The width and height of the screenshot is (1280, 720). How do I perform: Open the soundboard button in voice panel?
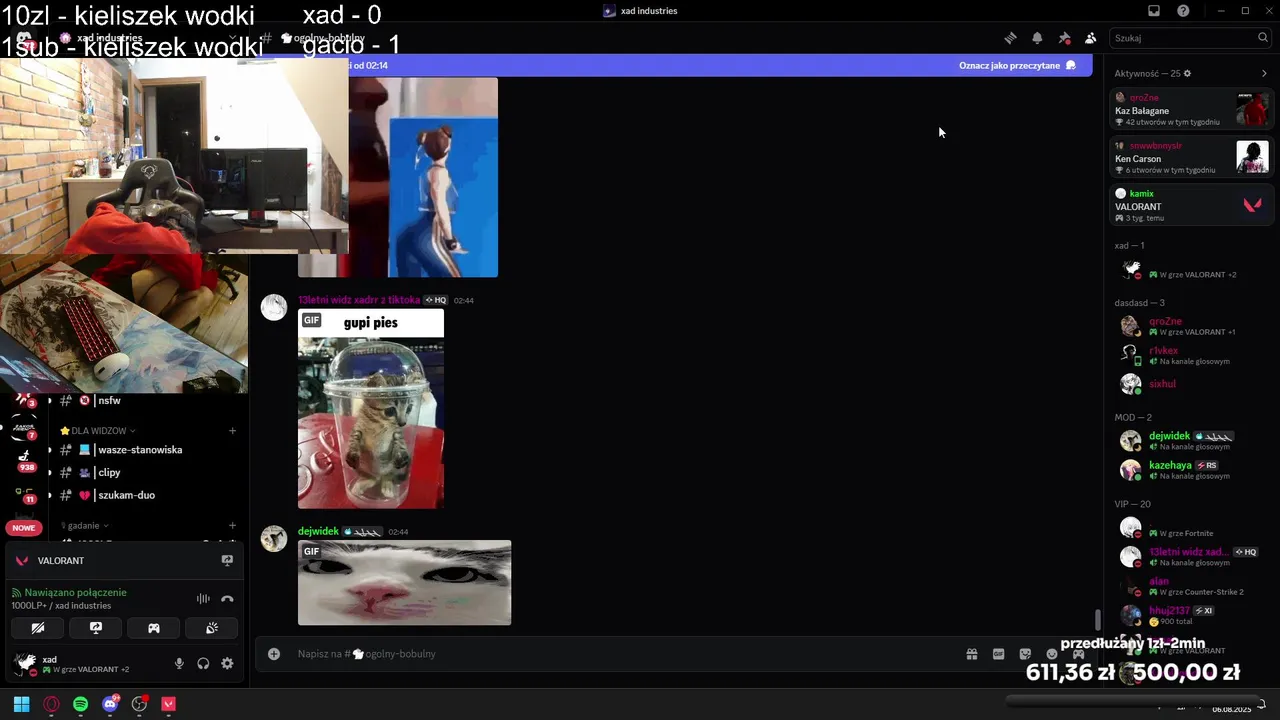tap(212, 628)
